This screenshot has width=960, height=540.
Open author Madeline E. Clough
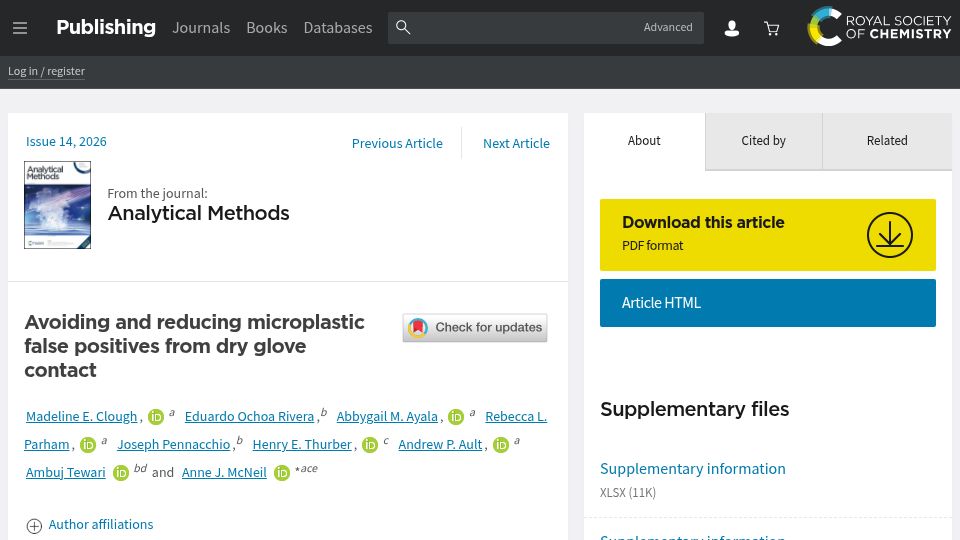(81, 416)
